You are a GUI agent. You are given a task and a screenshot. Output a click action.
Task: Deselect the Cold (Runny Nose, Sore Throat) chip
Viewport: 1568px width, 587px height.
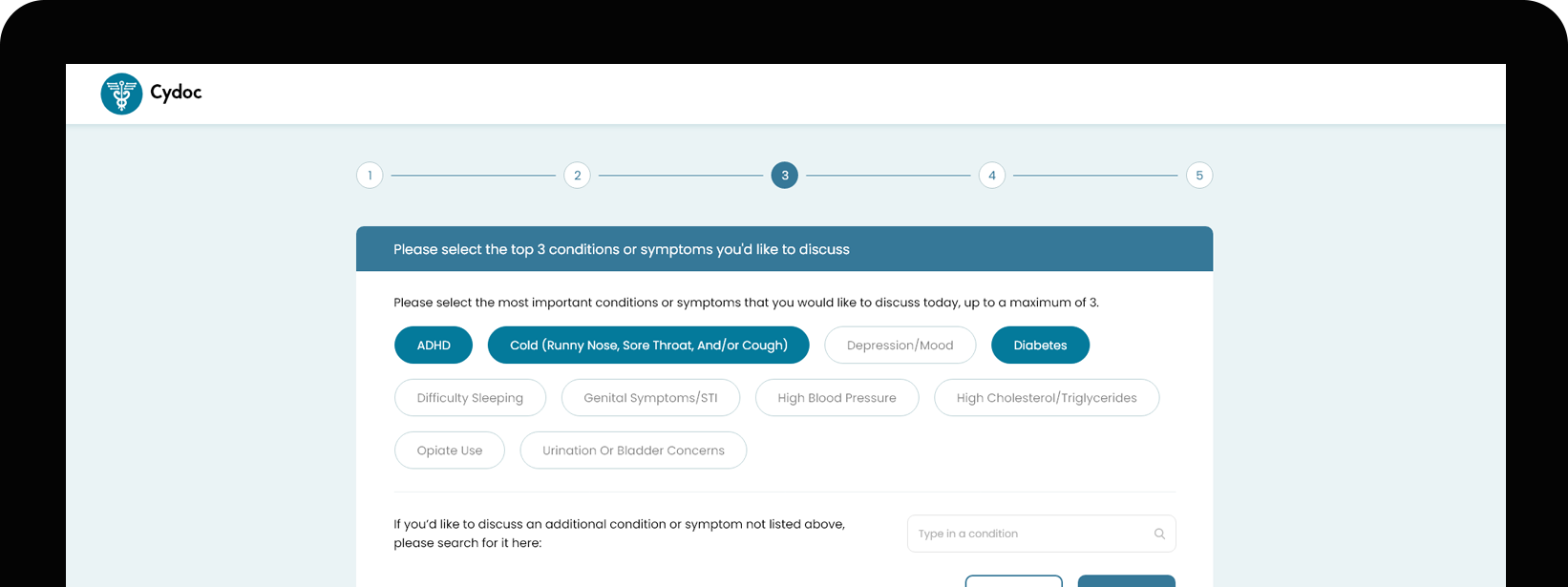click(x=648, y=346)
